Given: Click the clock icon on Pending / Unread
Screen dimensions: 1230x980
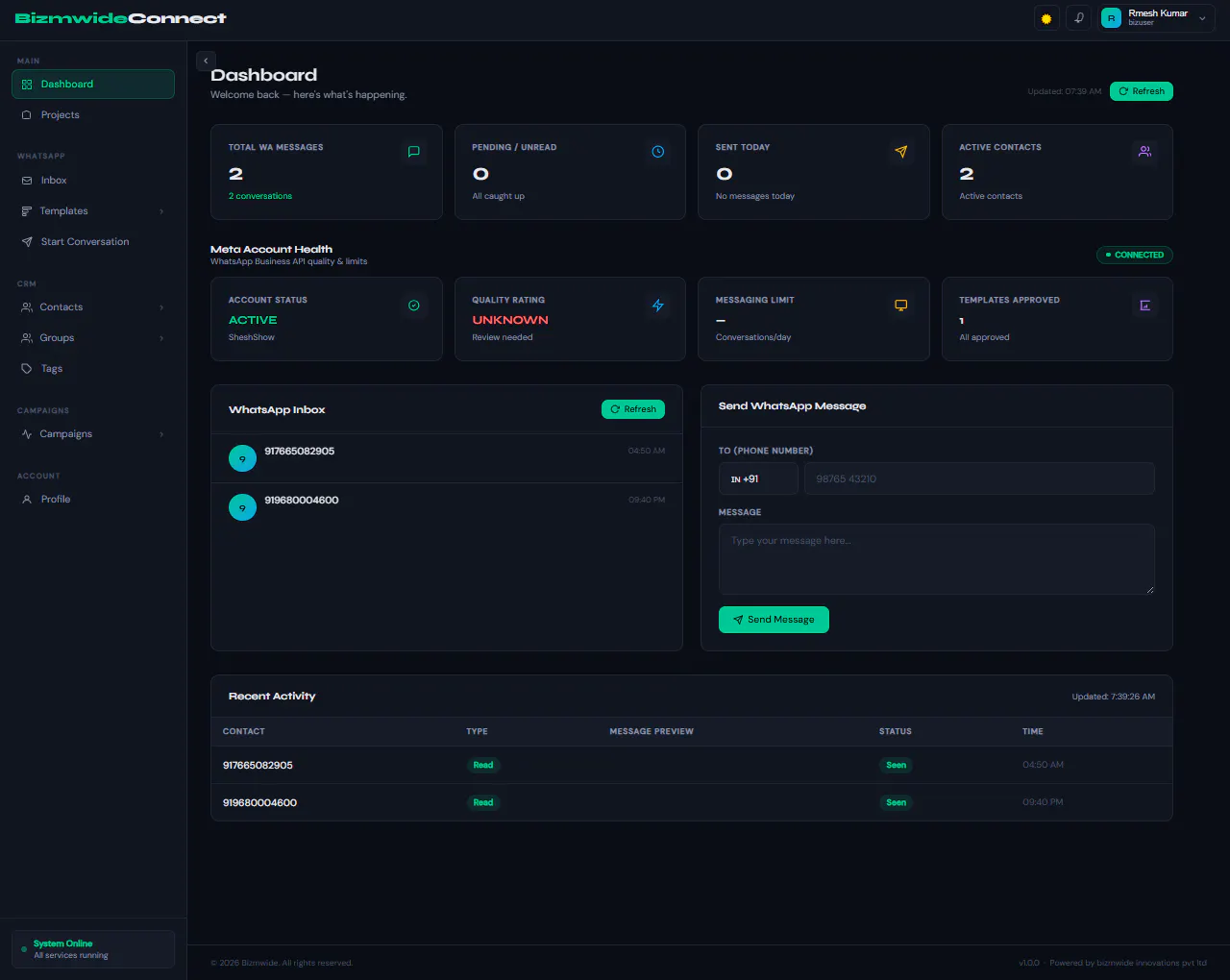Looking at the screenshot, I should point(658,152).
